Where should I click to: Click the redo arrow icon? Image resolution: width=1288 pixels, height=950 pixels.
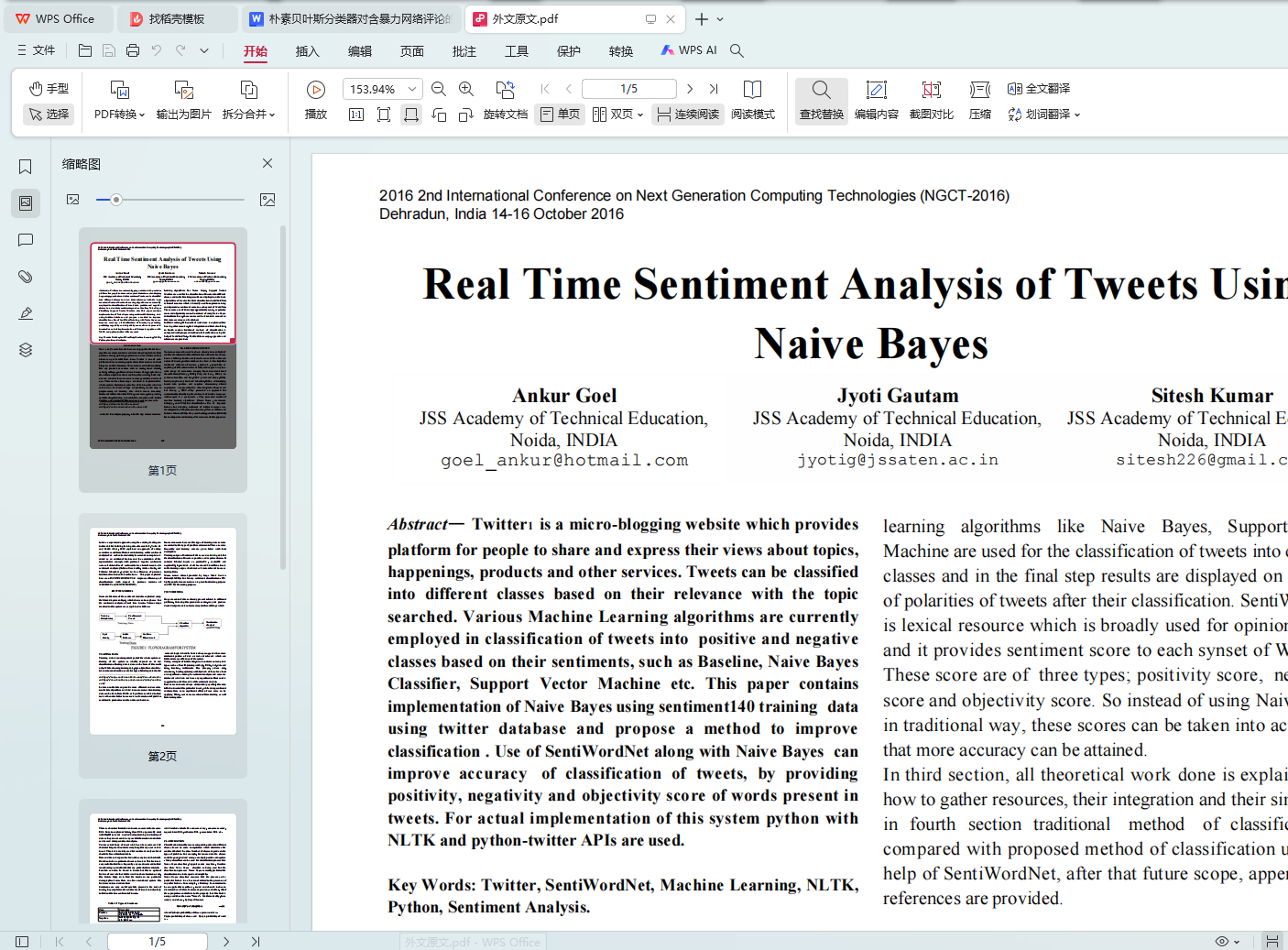(180, 50)
